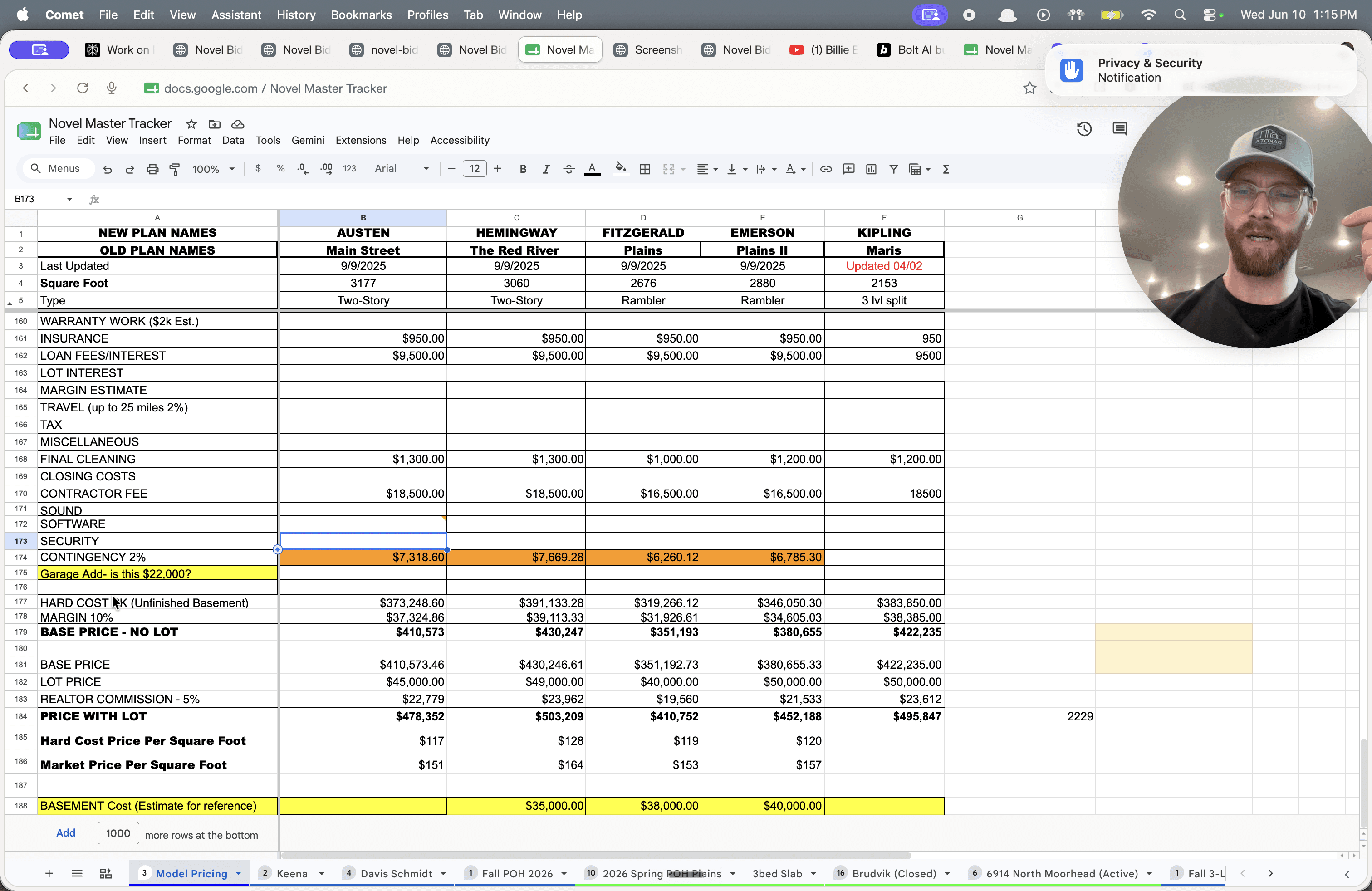Open Model Pricing tab dropdown arrow

tap(238, 873)
